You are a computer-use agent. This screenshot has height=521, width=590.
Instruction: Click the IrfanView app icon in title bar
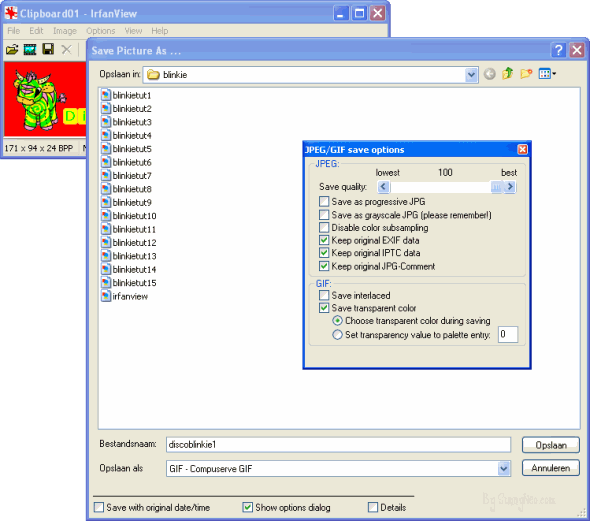(11, 13)
